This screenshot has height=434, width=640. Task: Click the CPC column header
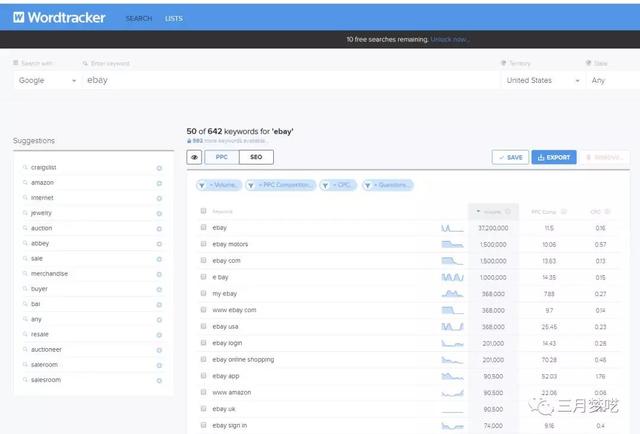pyautogui.click(x=600, y=211)
